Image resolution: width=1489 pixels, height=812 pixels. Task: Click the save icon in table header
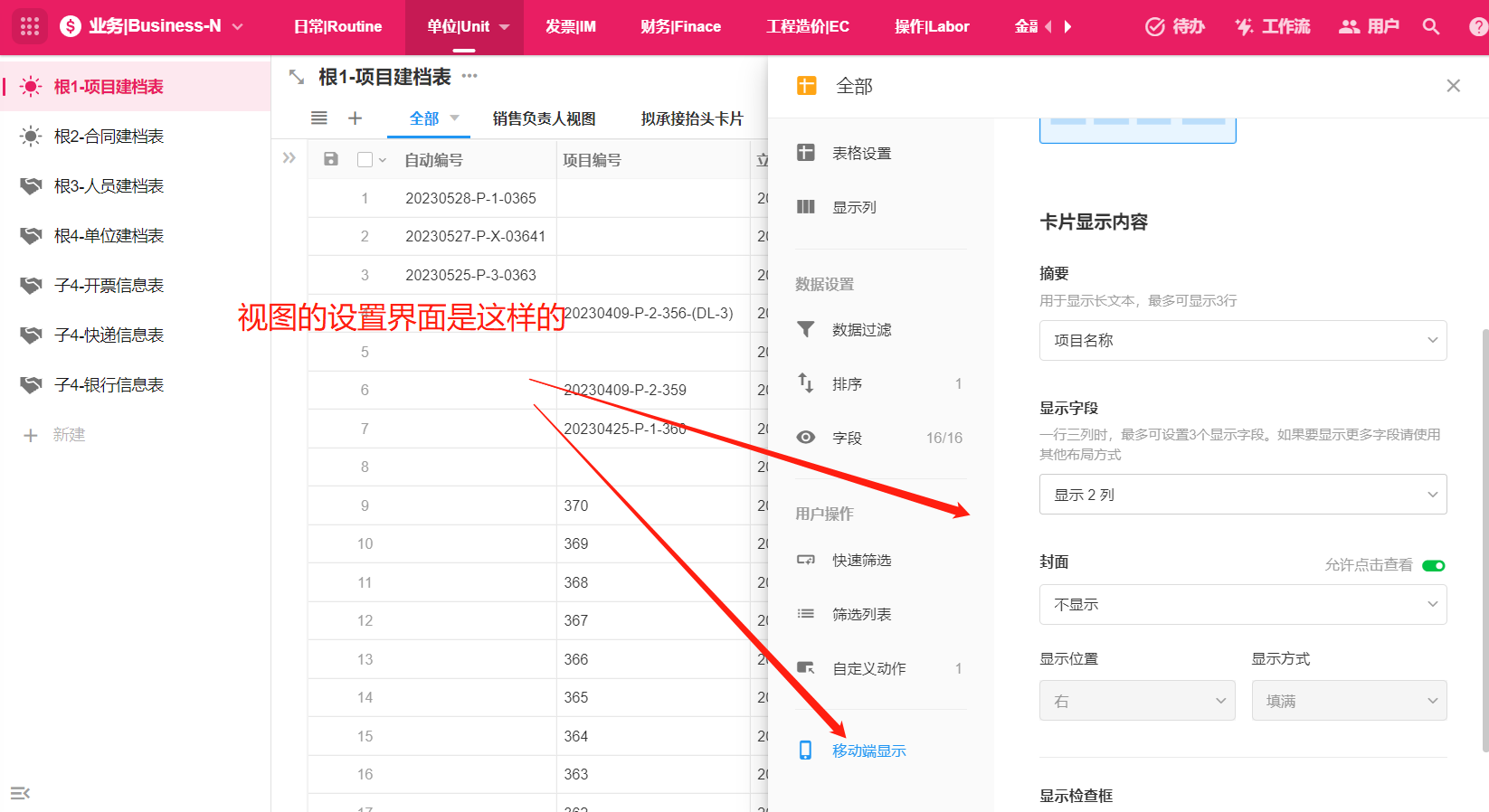tap(331, 159)
